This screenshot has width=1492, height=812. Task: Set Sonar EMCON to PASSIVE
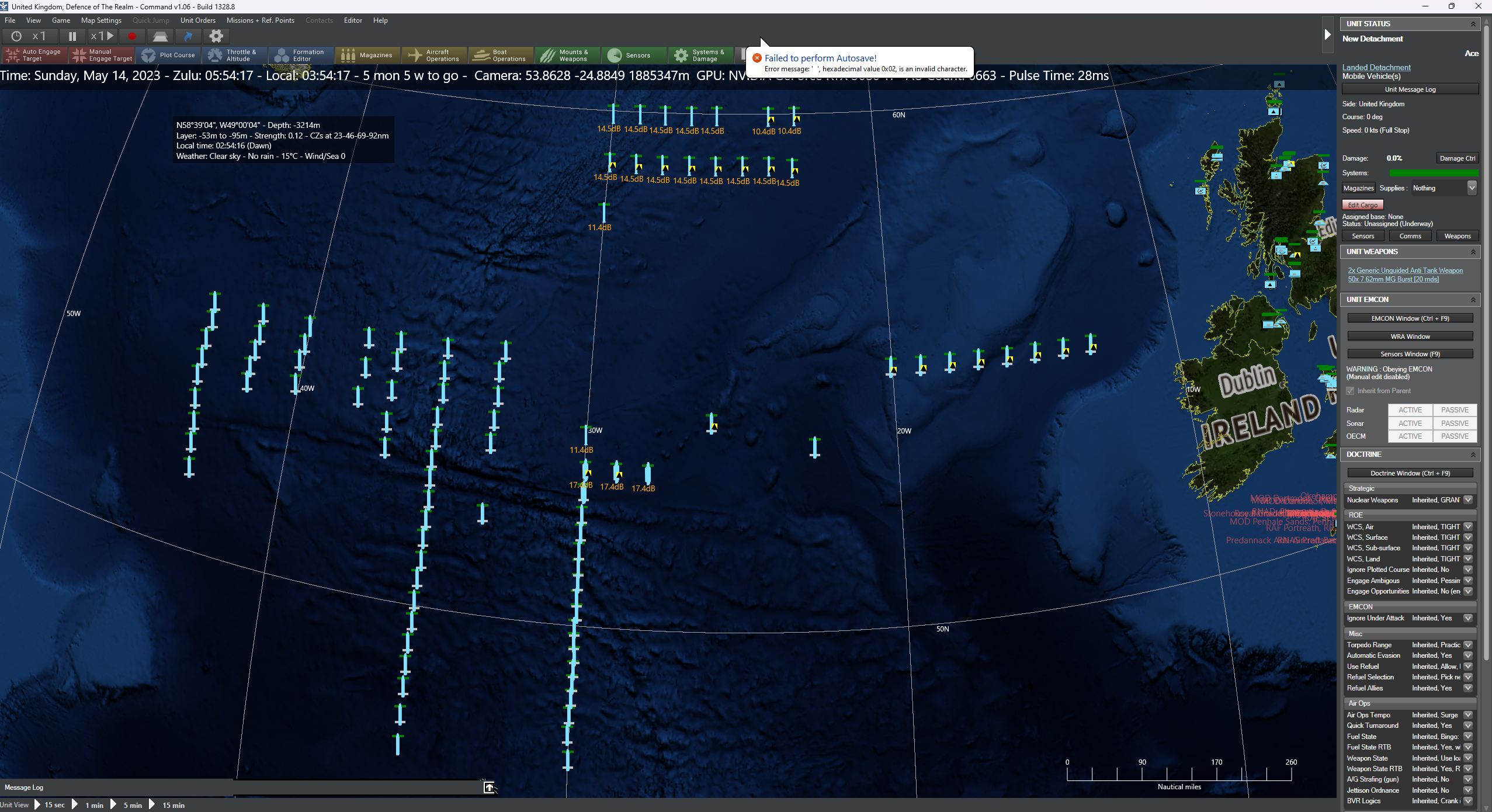tap(1454, 424)
